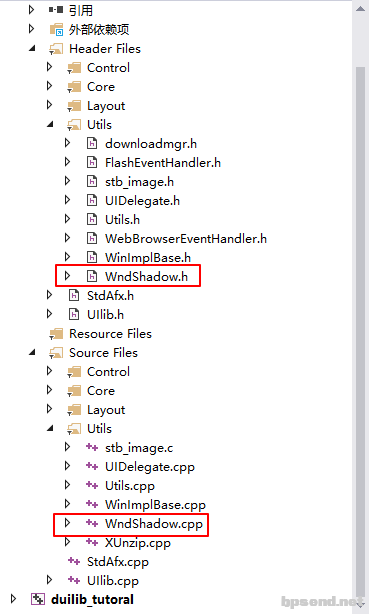Click the stb_image.c source file icon
369x614 pixels.
92,447
